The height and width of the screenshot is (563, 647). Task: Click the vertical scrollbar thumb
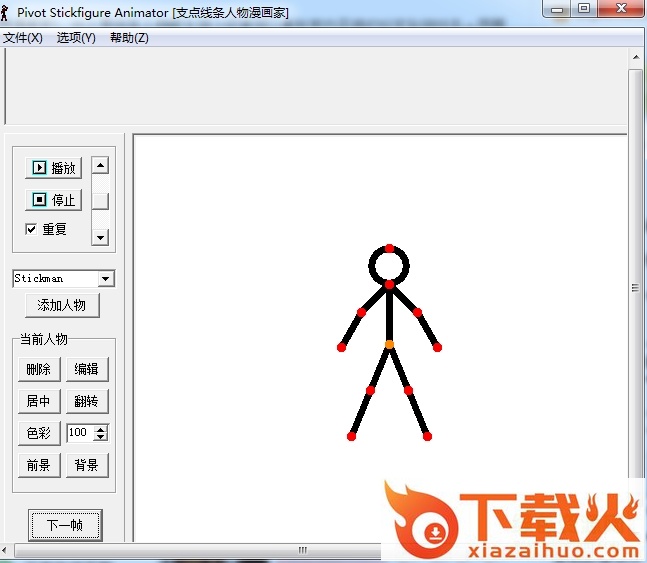(636, 288)
